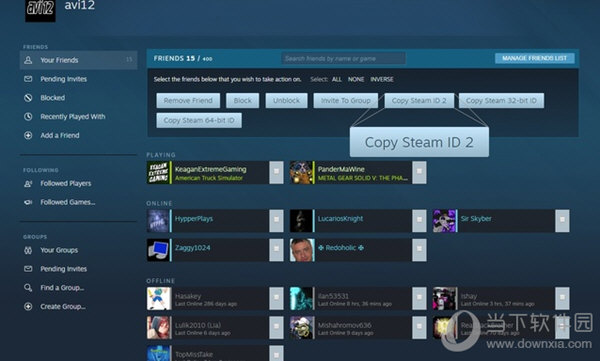Tick the checkbox for KeaganExtremeGaming

[x=276, y=172]
